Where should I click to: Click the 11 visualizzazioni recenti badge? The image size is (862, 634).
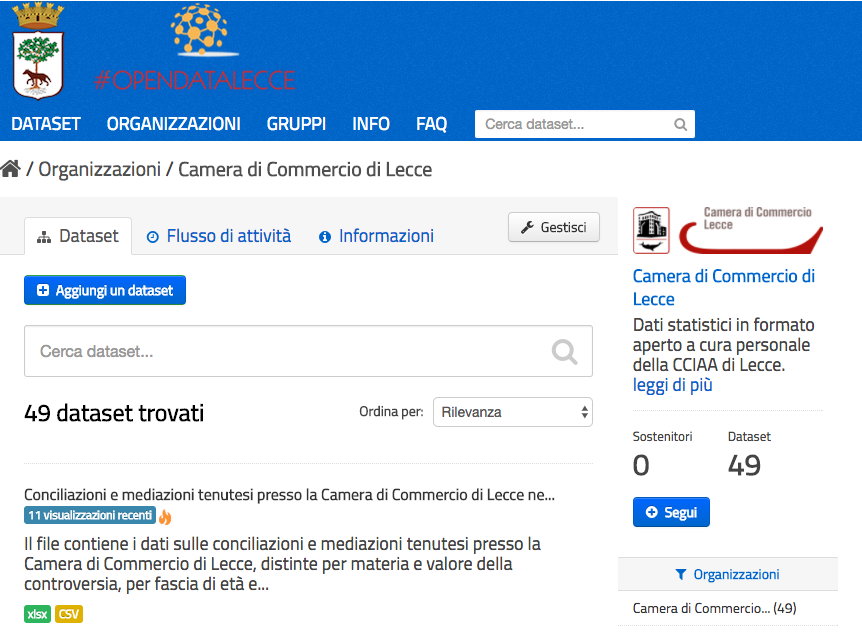[x=90, y=515]
